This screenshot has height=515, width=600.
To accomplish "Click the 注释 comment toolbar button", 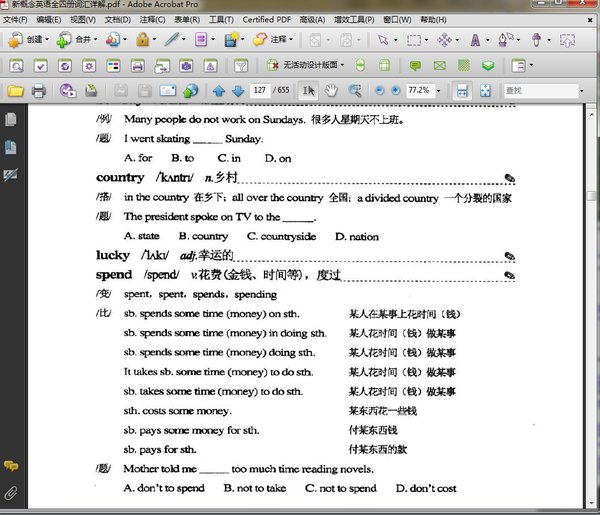I will point(273,39).
